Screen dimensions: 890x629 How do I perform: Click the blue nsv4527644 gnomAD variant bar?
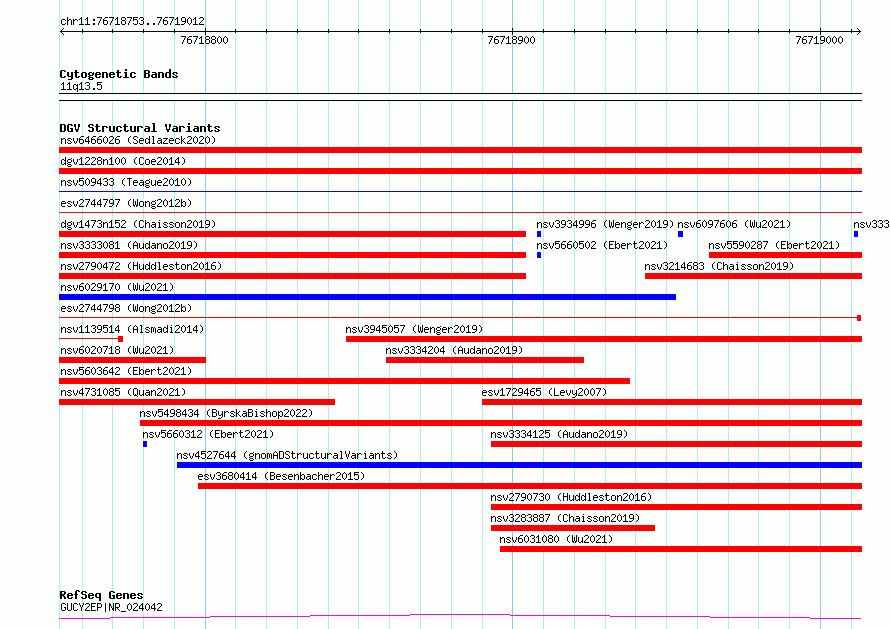tap(519, 465)
